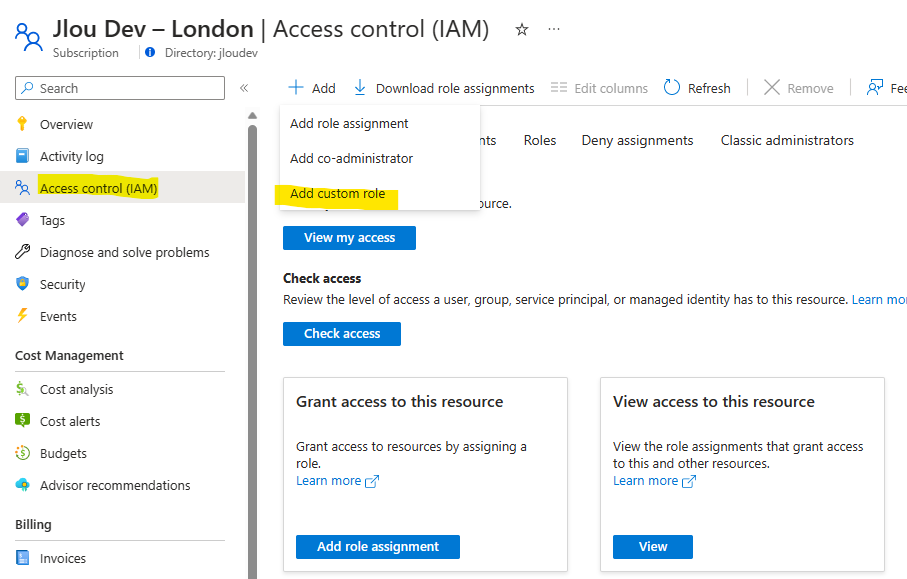This screenshot has height=579, width=907.
Task: Click the Events lightning bolt icon
Action: coord(23,315)
